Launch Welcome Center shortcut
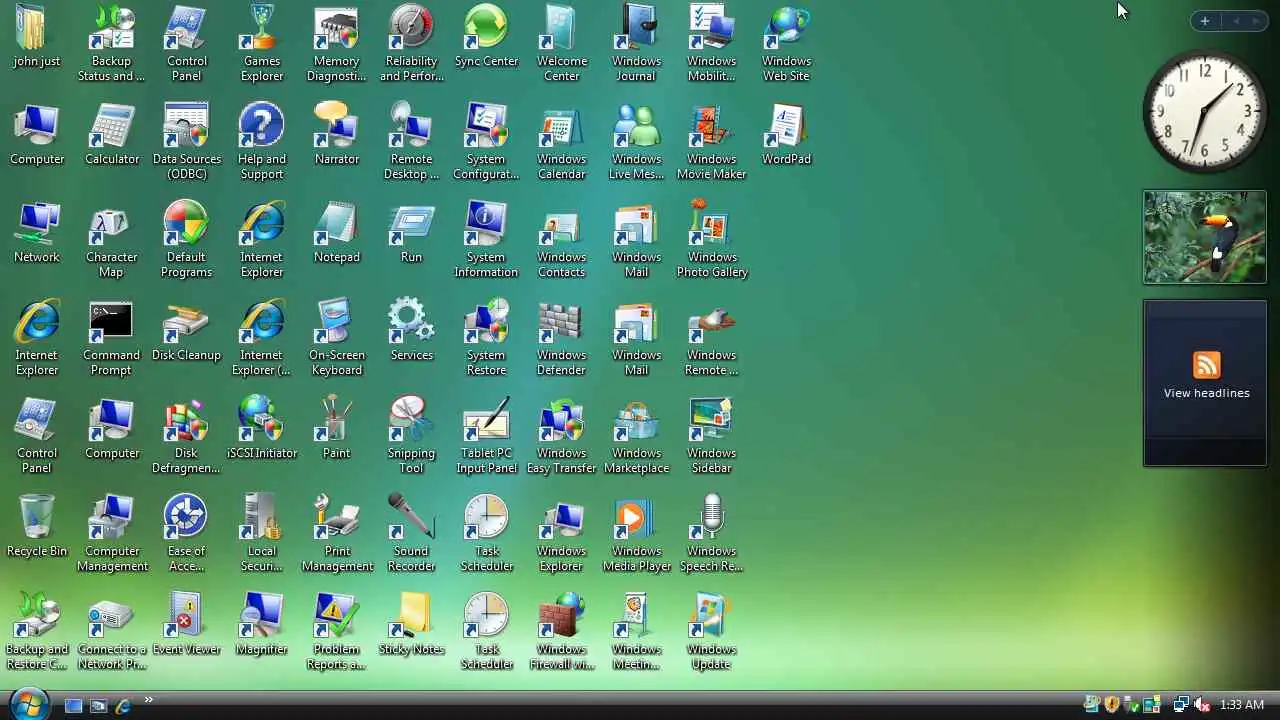1280x720 pixels. [562, 44]
